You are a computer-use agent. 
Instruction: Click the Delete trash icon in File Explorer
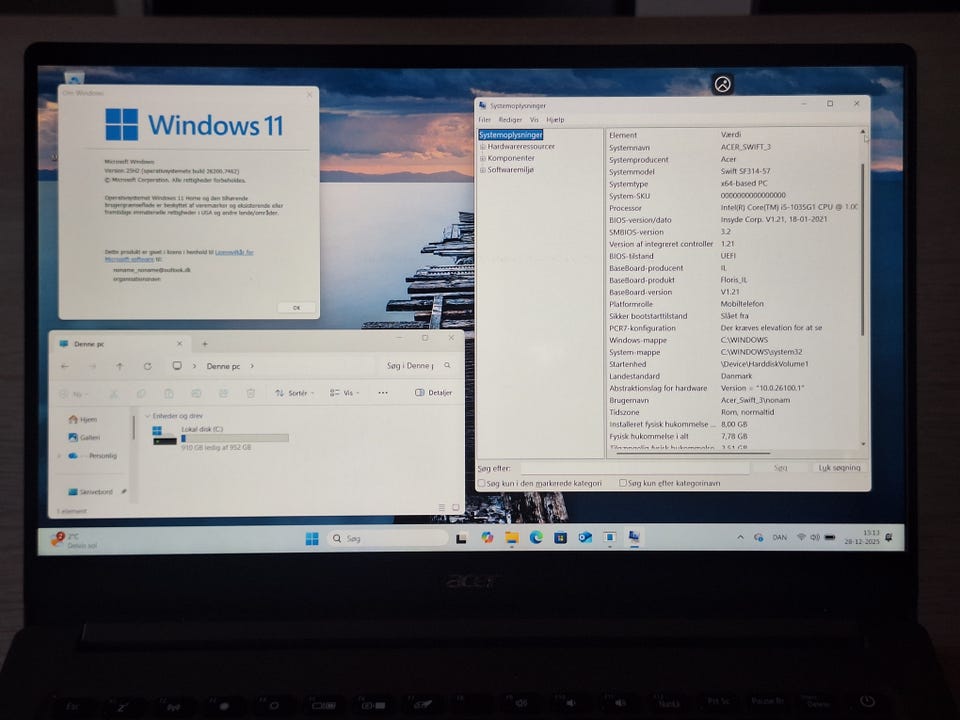(x=250, y=393)
